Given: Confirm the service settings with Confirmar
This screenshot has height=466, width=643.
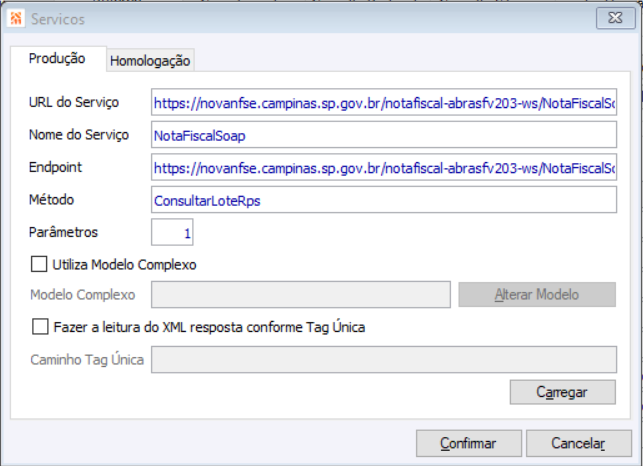Looking at the screenshot, I should tap(468, 443).
